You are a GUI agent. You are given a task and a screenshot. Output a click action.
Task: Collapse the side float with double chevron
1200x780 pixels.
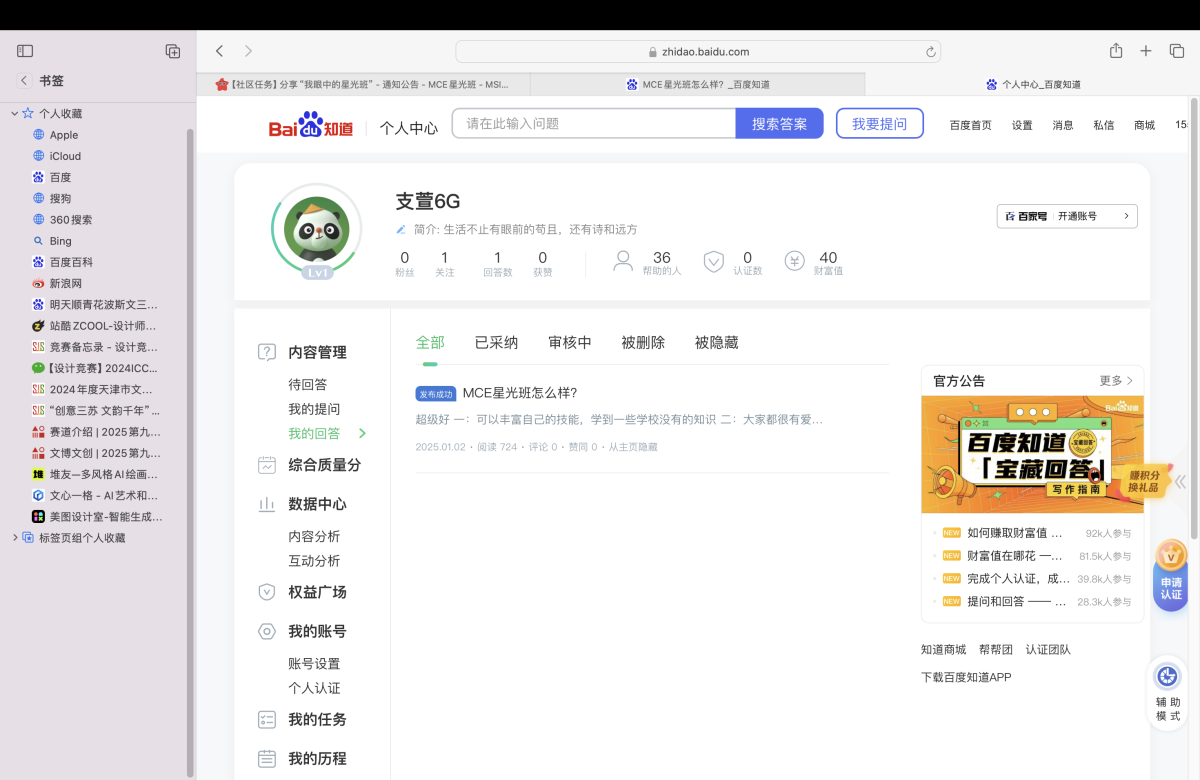[x=1180, y=481]
